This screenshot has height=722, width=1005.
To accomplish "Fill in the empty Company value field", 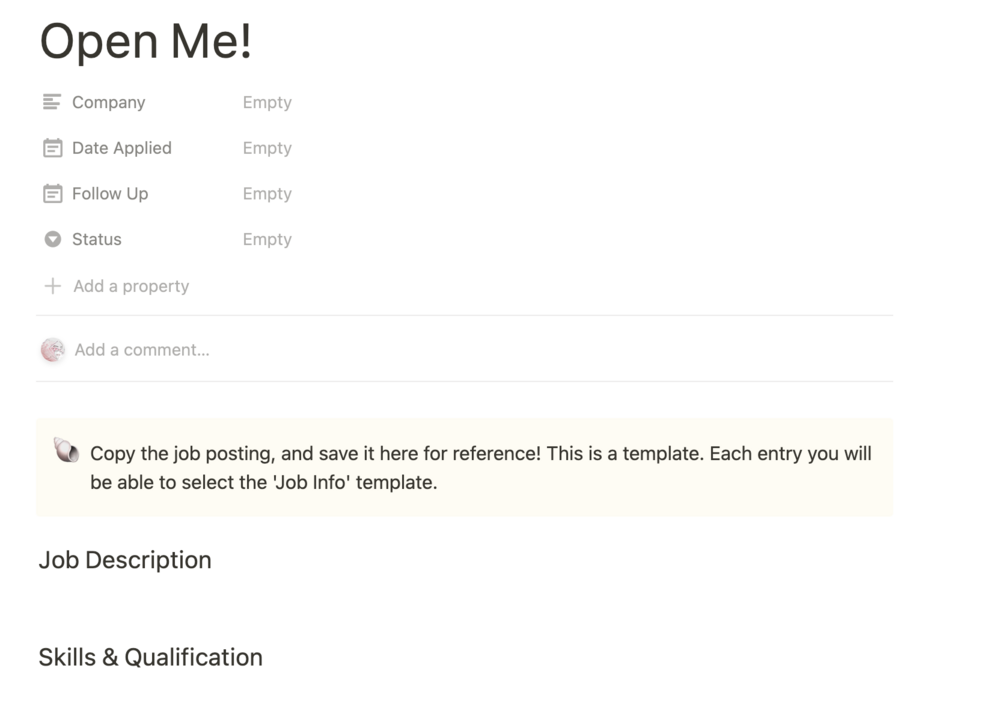I will click(x=267, y=102).
